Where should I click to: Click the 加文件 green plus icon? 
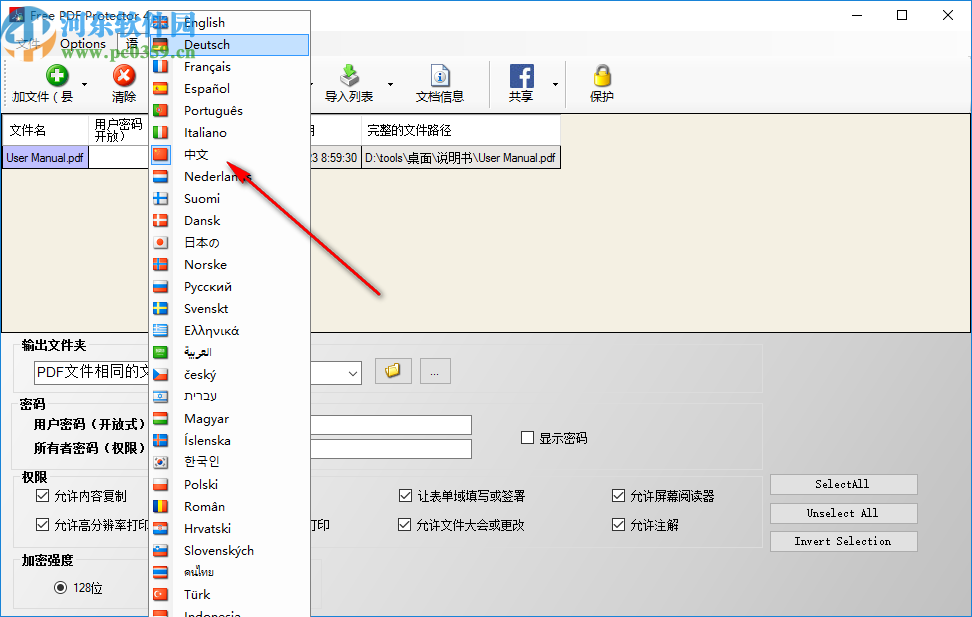click(x=56, y=73)
